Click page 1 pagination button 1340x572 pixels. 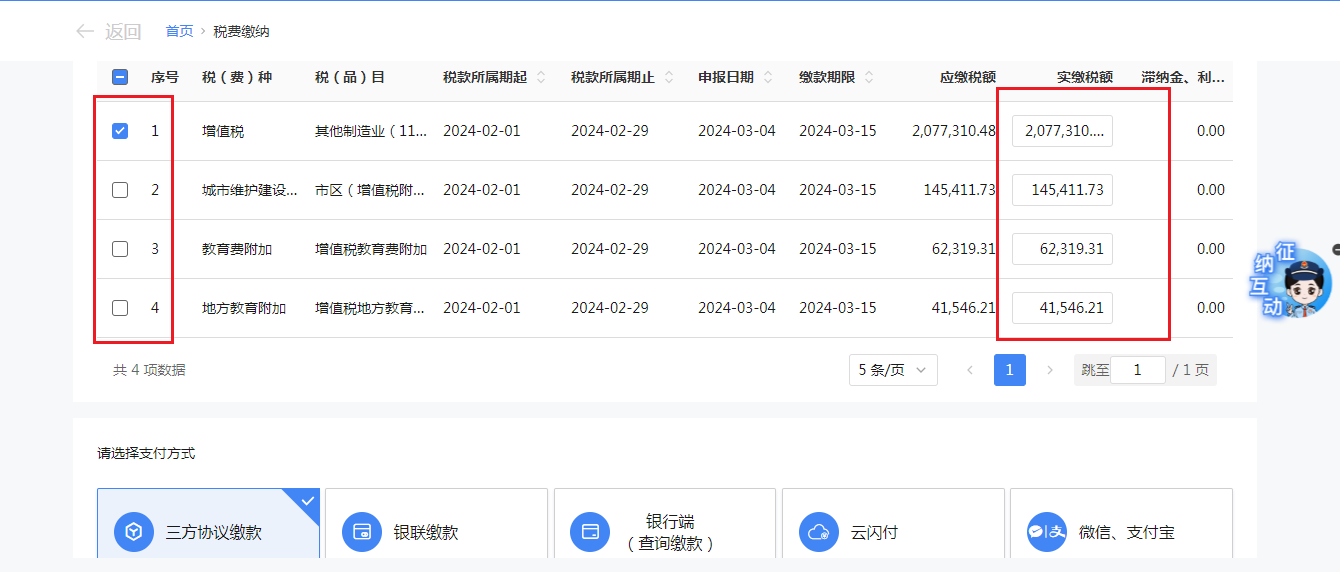coord(1009,370)
